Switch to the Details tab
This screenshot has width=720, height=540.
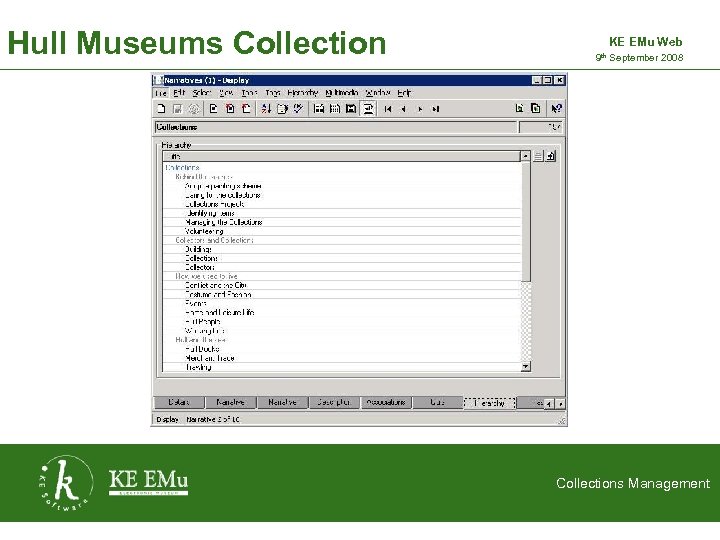point(179,403)
